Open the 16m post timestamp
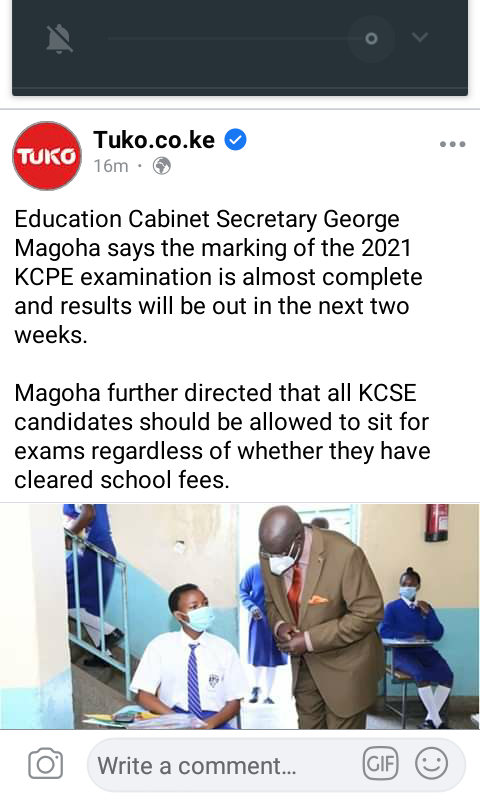 pyautogui.click(x=111, y=166)
